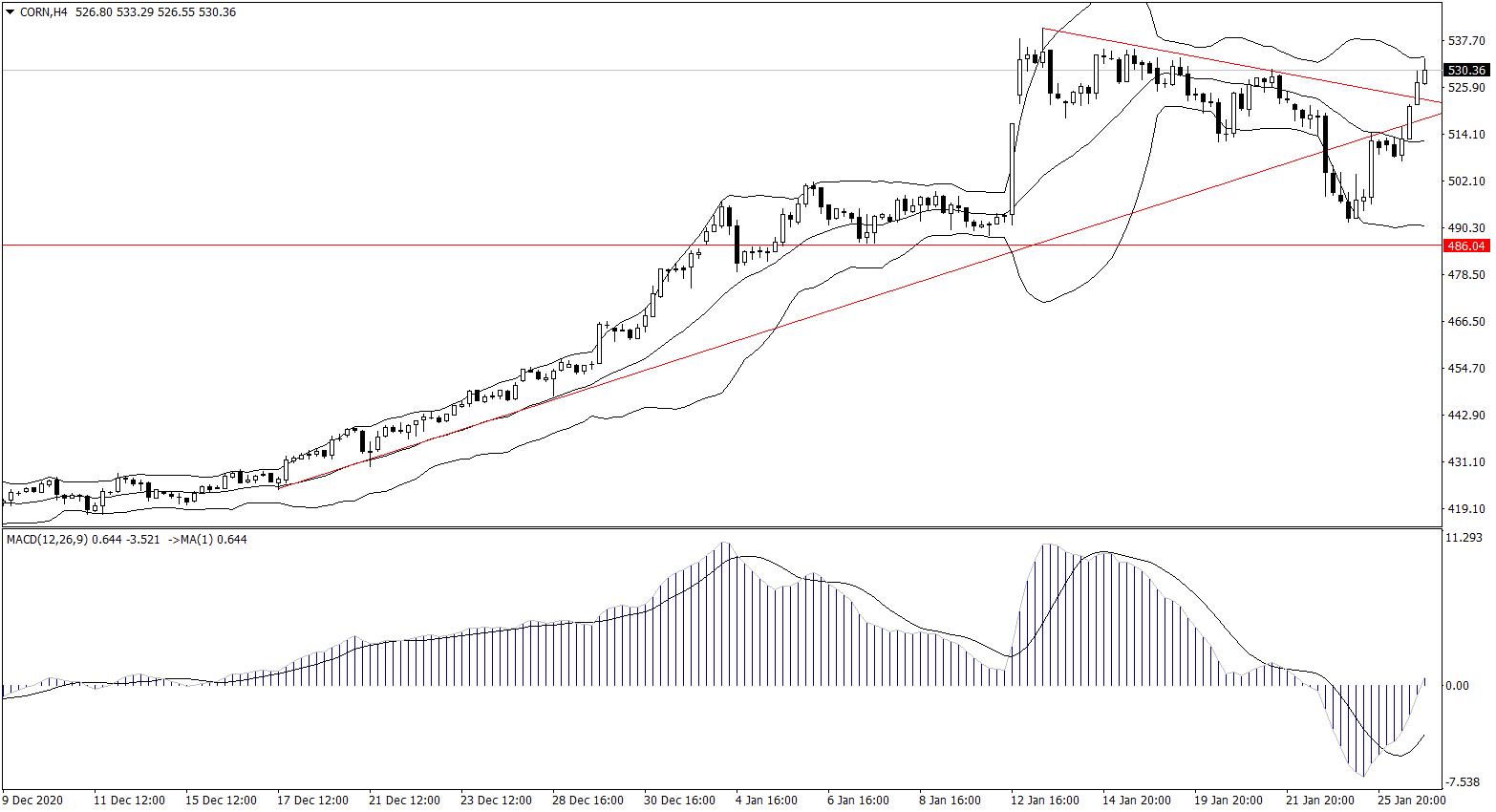
Task: Click the 12 Jan 16:00 time label
Action: tap(1044, 801)
